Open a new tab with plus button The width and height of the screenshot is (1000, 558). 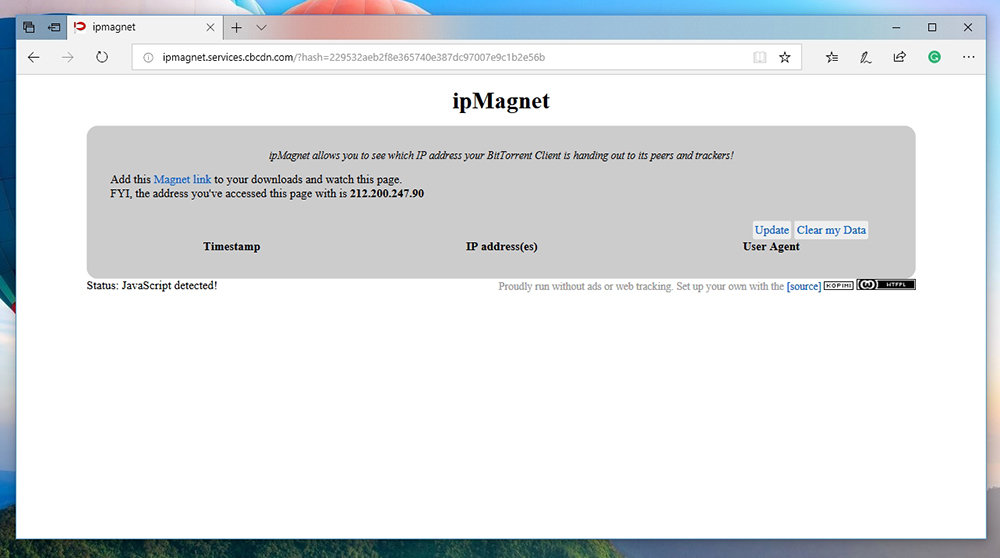237,27
